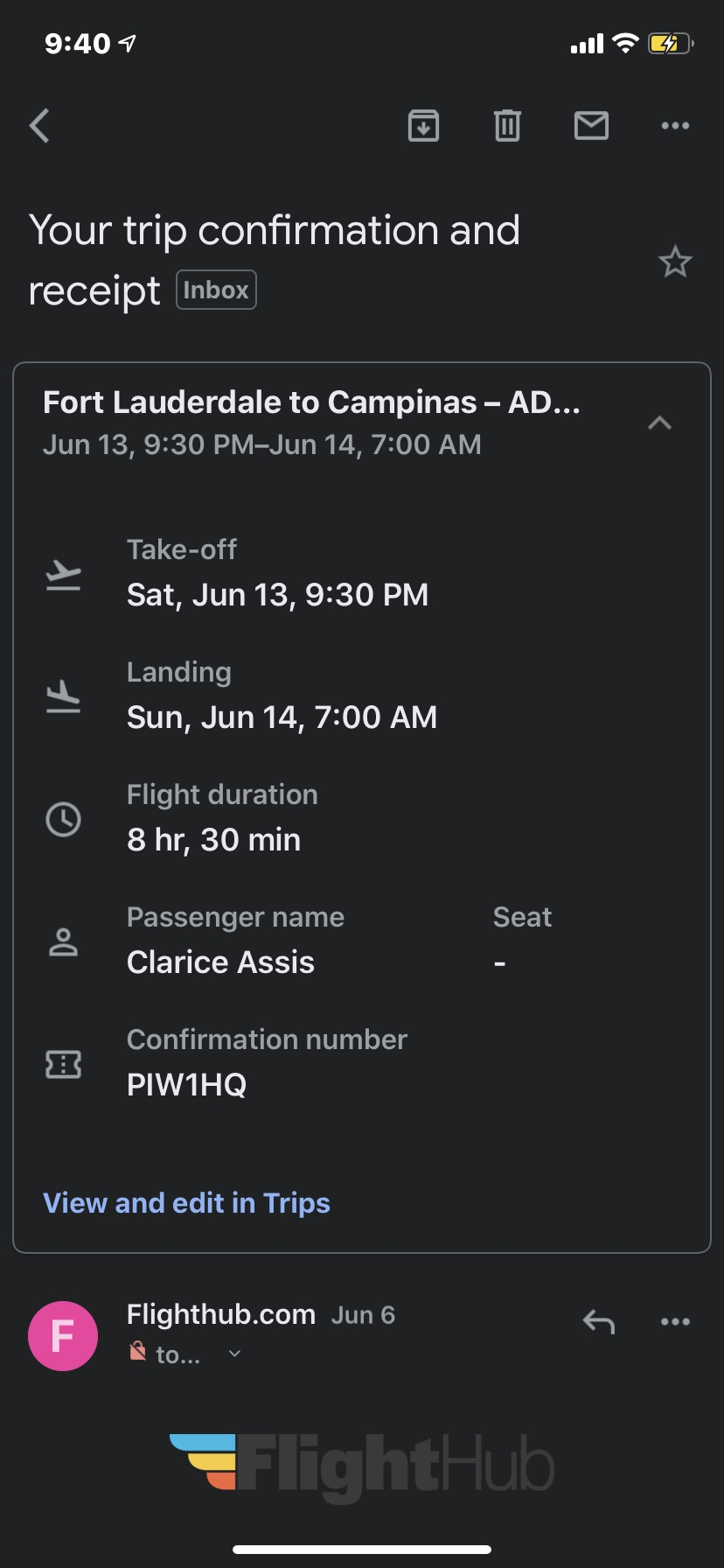This screenshot has height=1568, width=724.
Task: Delete email with the trash icon
Action: (x=507, y=126)
